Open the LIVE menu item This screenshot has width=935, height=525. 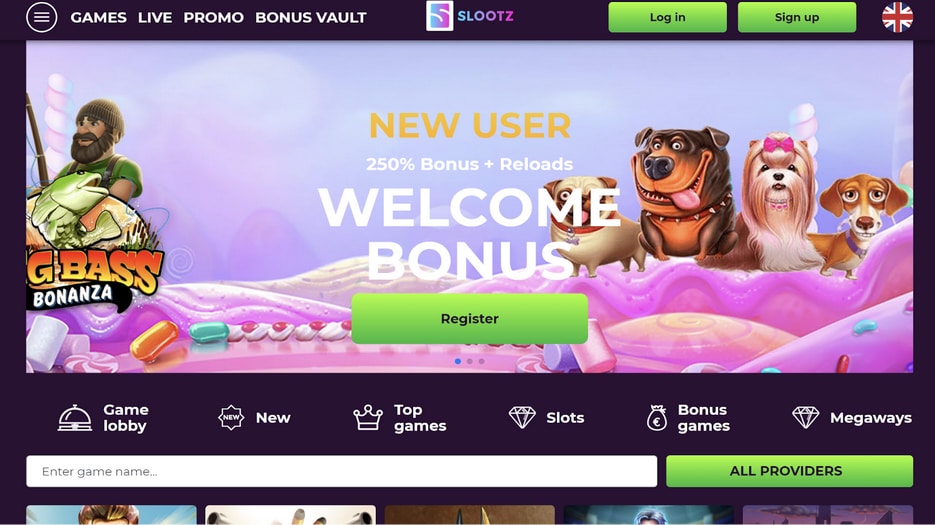(x=155, y=17)
